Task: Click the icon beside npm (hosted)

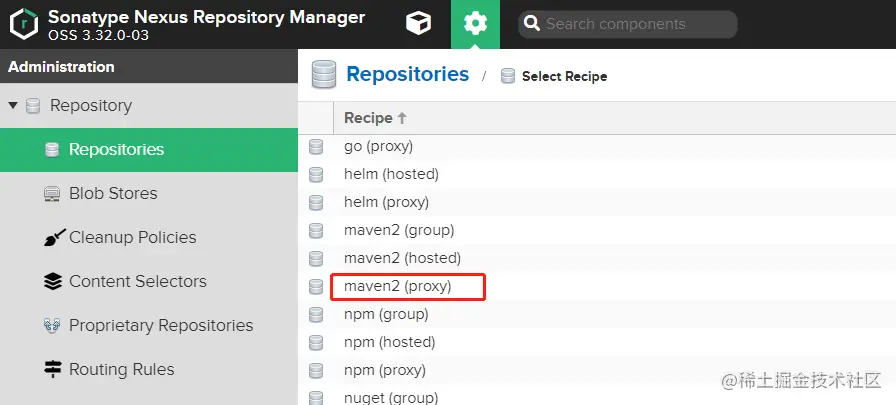Action: point(316,343)
